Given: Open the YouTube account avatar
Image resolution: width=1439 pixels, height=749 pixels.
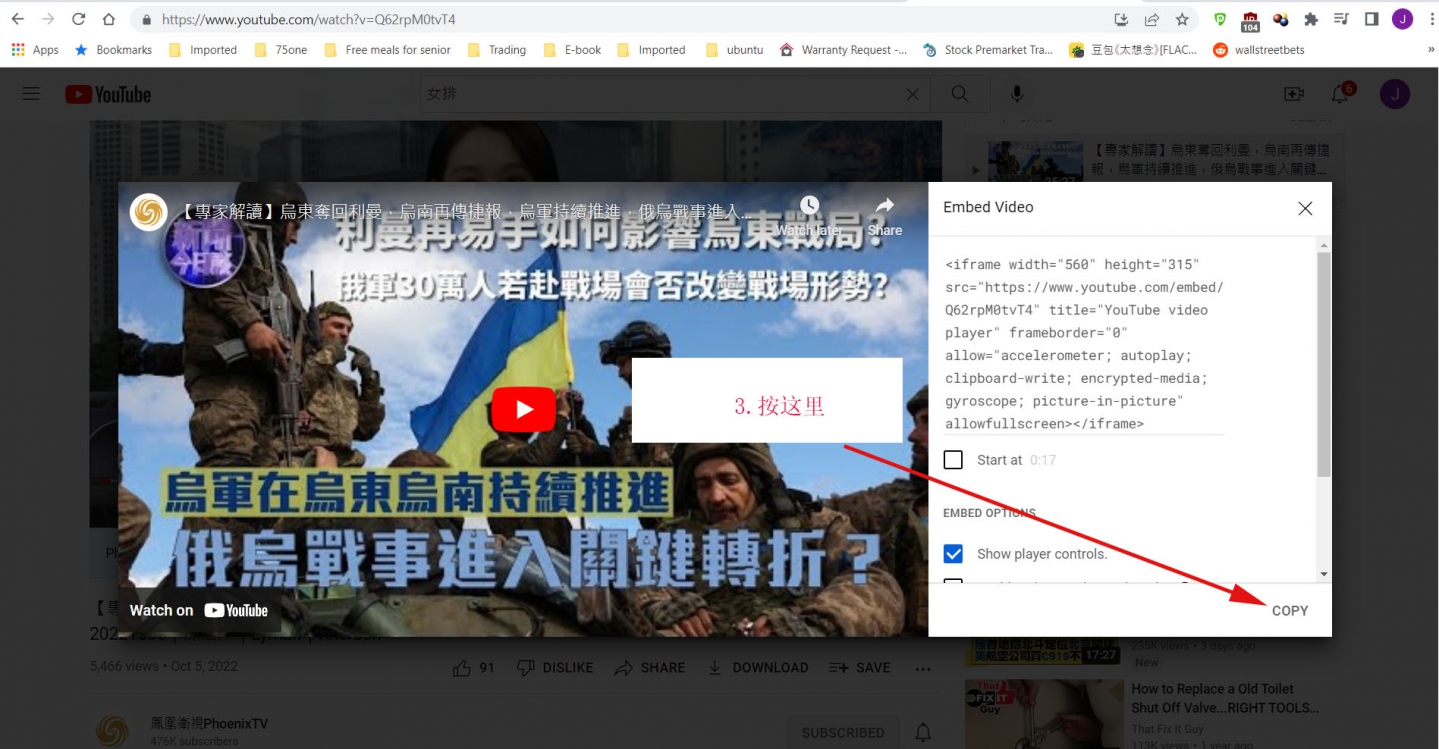Looking at the screenshot, I should [1395, 94].
